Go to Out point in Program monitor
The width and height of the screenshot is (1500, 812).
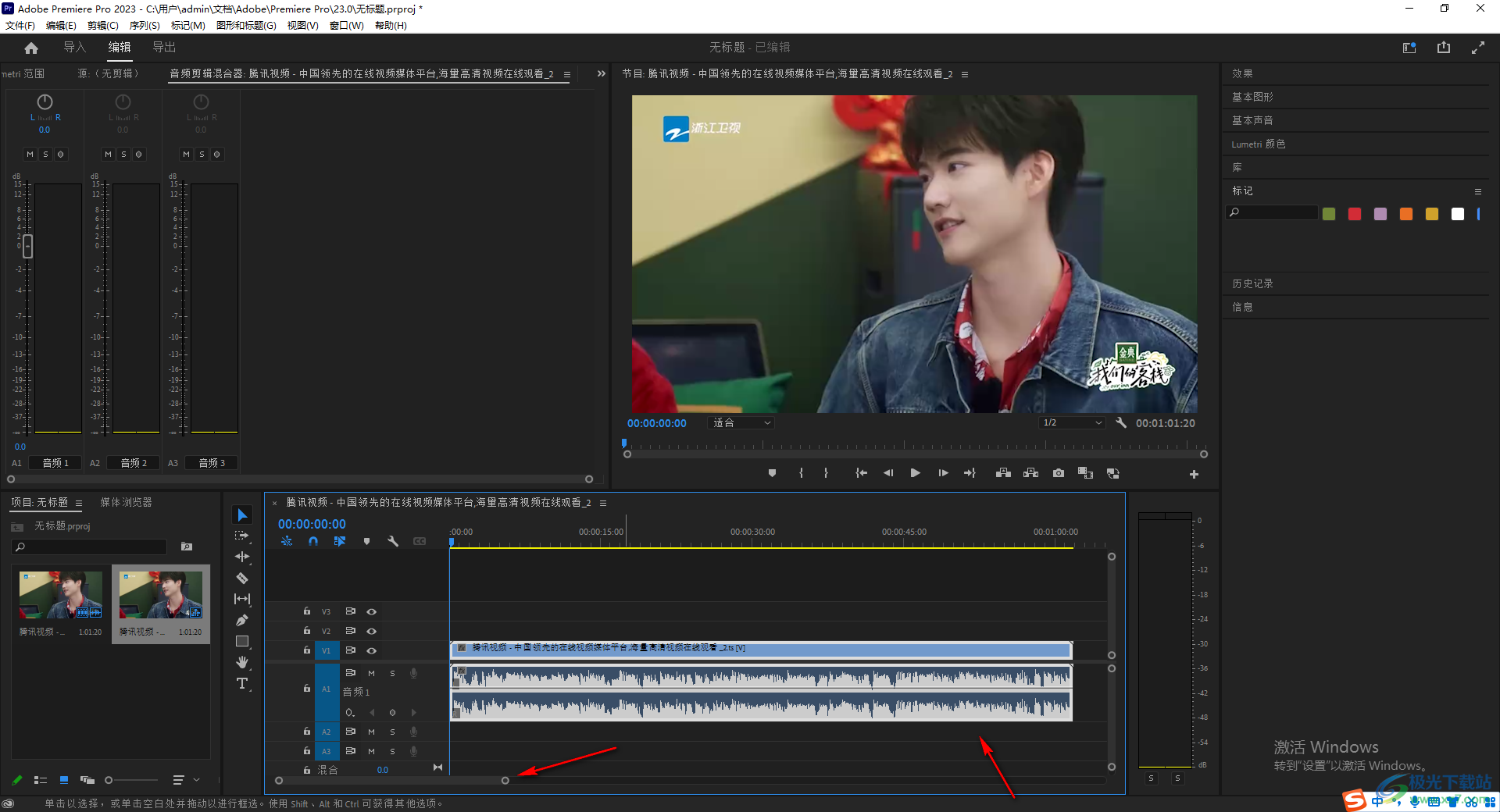click(970, 473)
